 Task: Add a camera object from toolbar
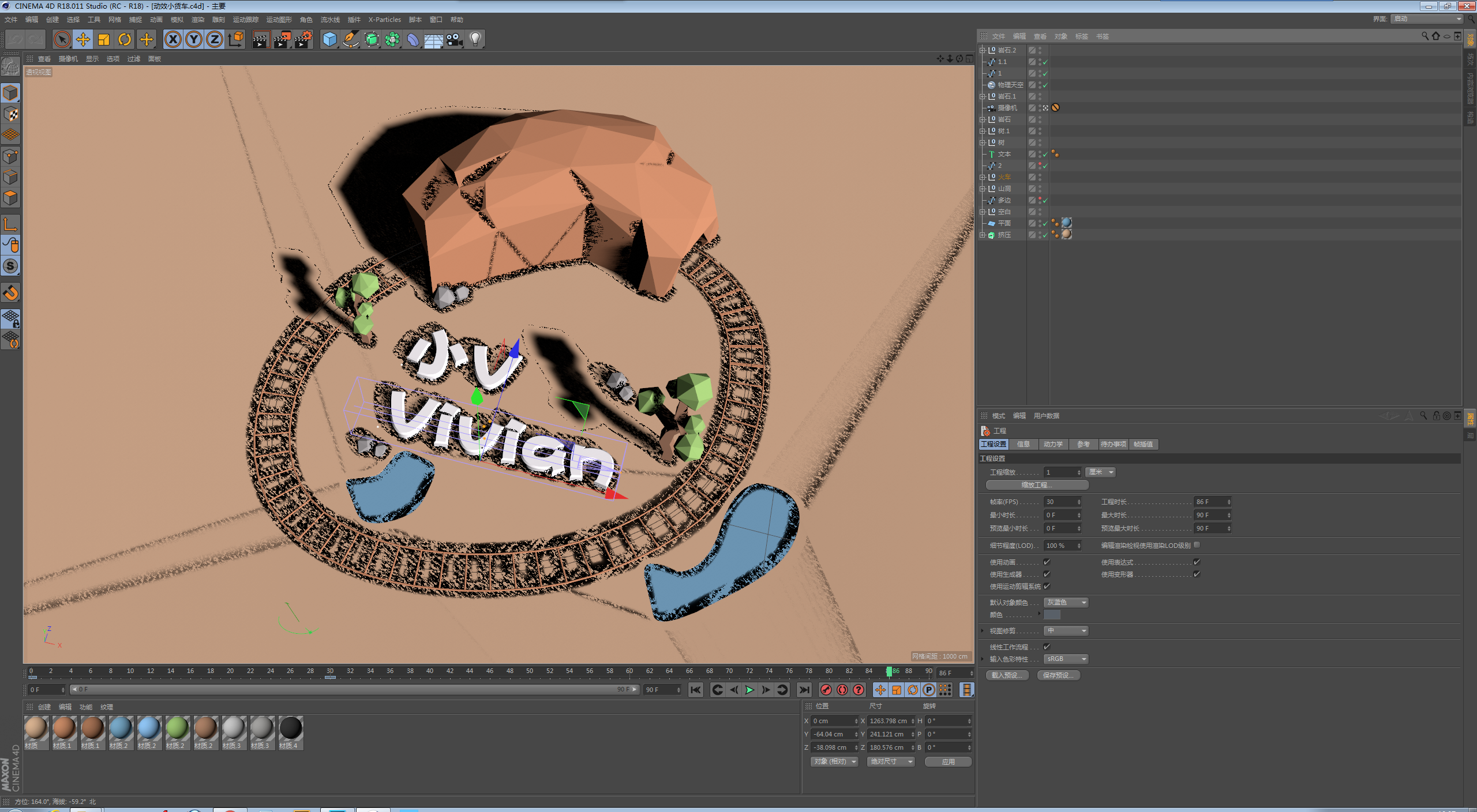coord(455,39)
